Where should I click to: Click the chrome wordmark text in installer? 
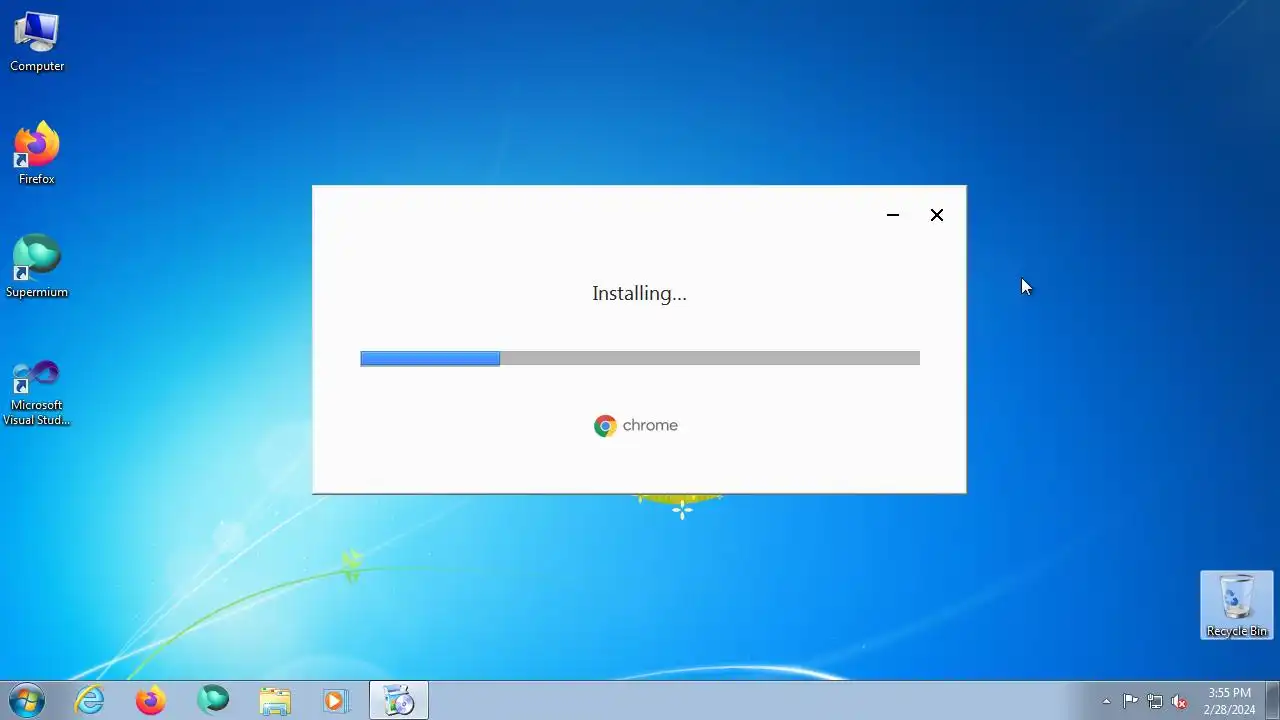point(650,426)
